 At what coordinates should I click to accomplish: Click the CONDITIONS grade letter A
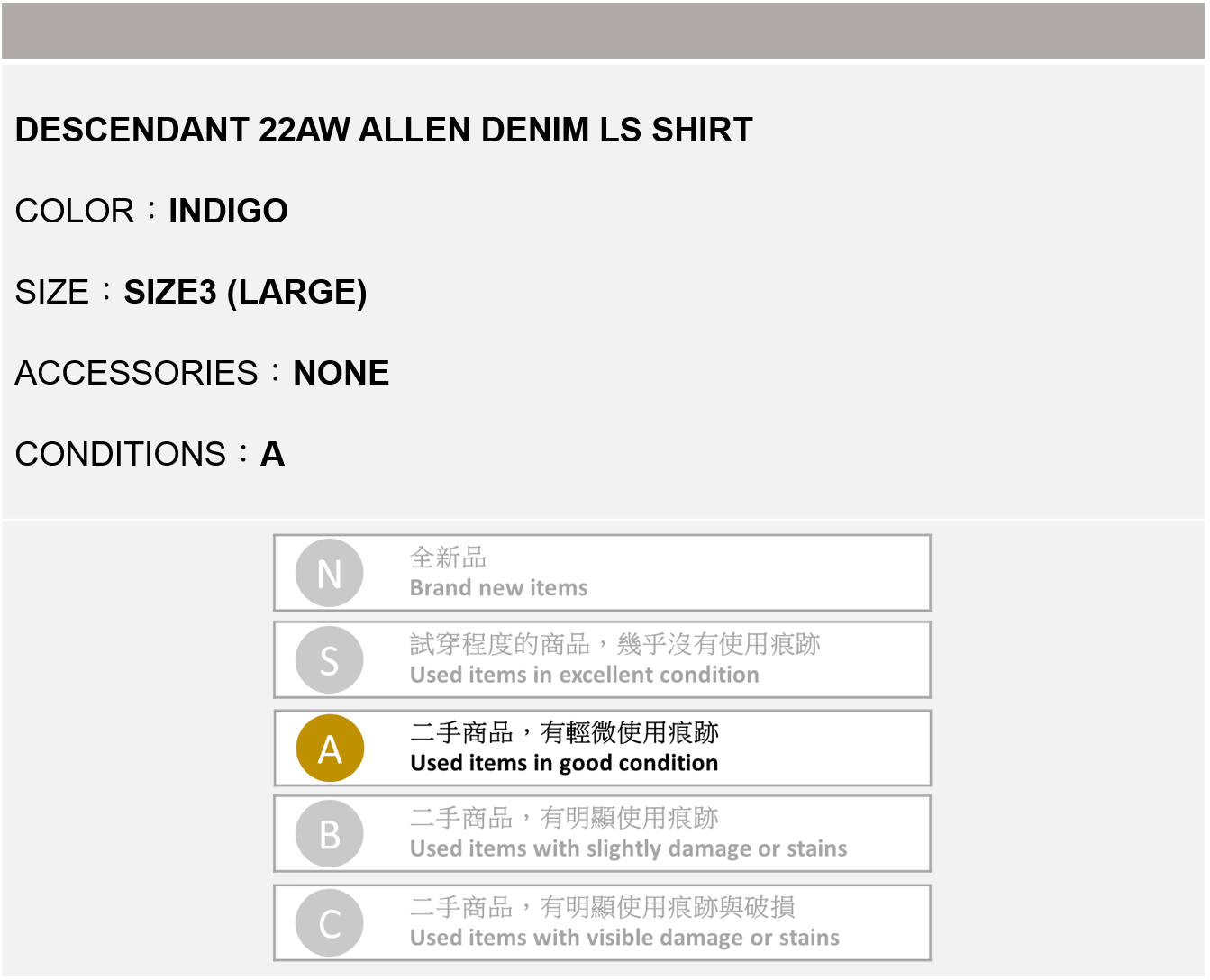[x=272, y=454]
